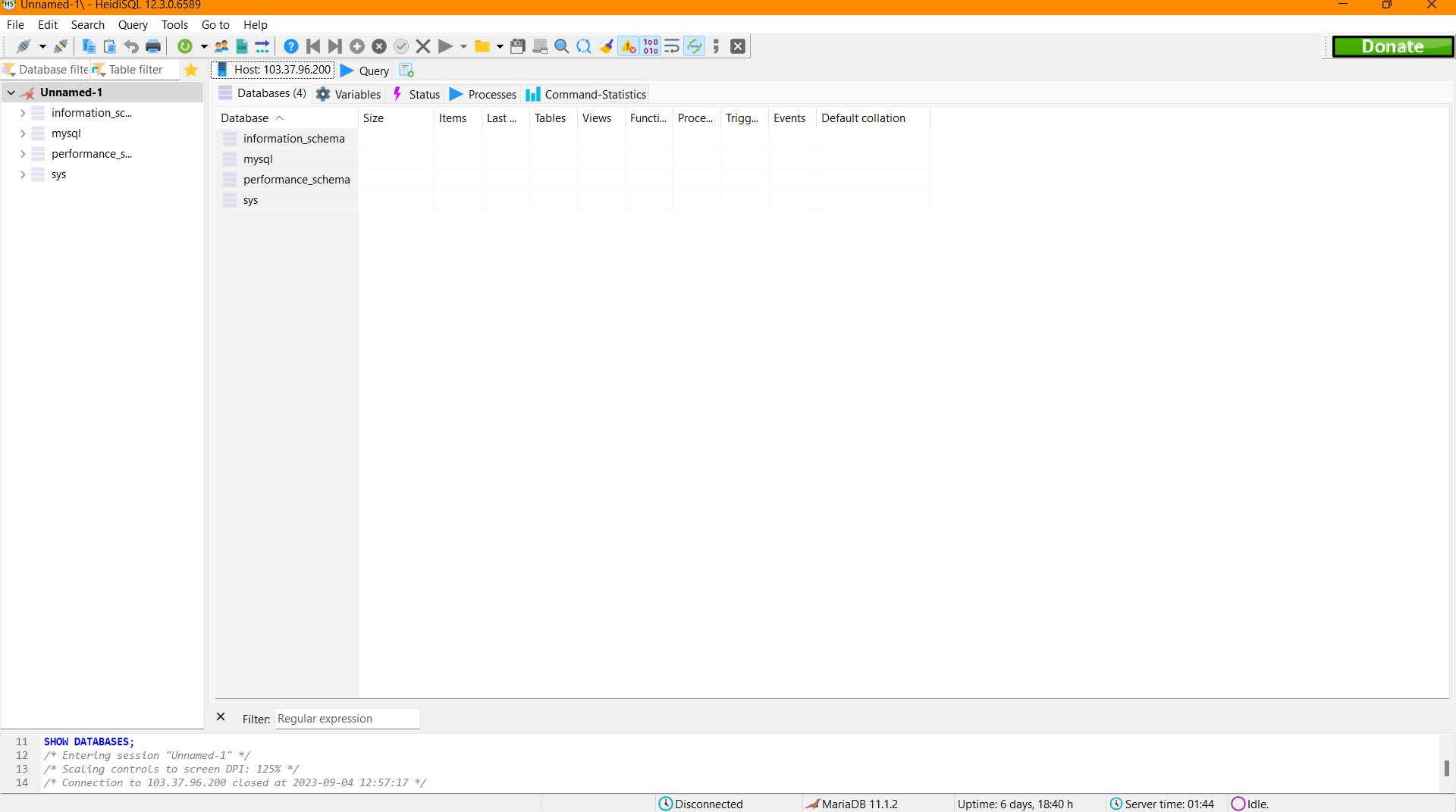Screen dimensions: 1456x812
Task: Open dropdown arrow next to session manager
Action: (42, 46)
